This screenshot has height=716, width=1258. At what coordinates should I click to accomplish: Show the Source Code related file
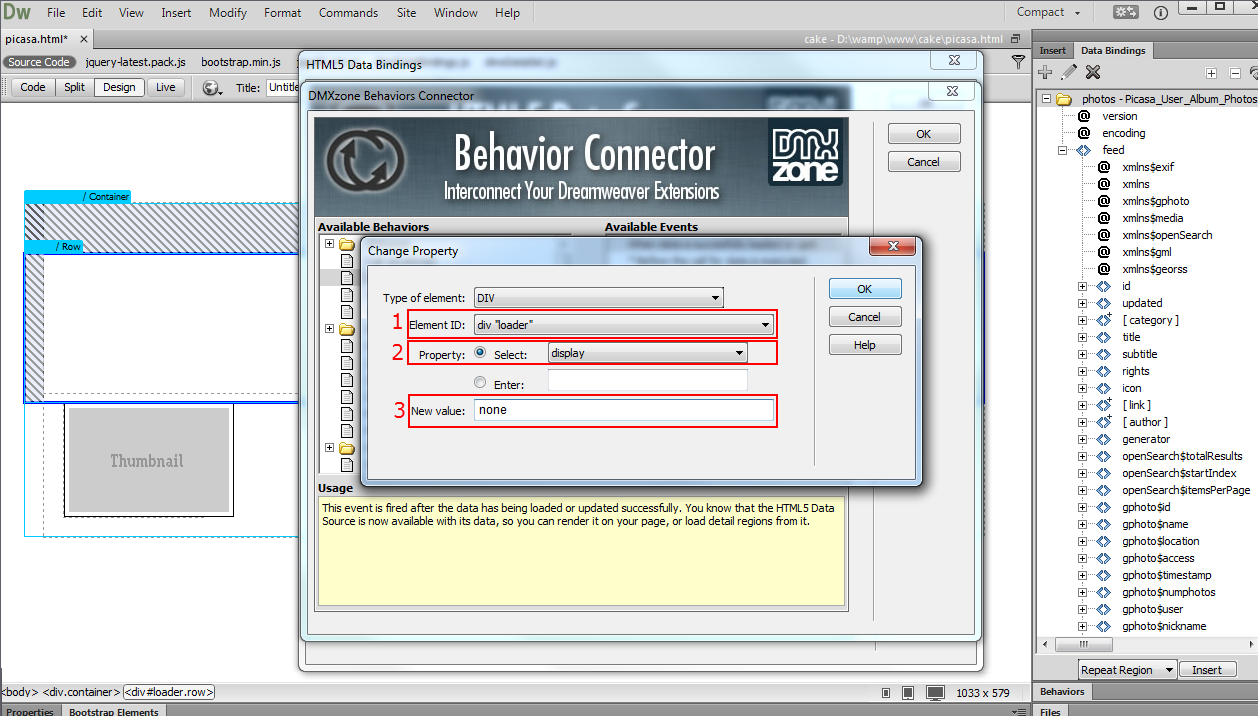click(x=40, y=62)
